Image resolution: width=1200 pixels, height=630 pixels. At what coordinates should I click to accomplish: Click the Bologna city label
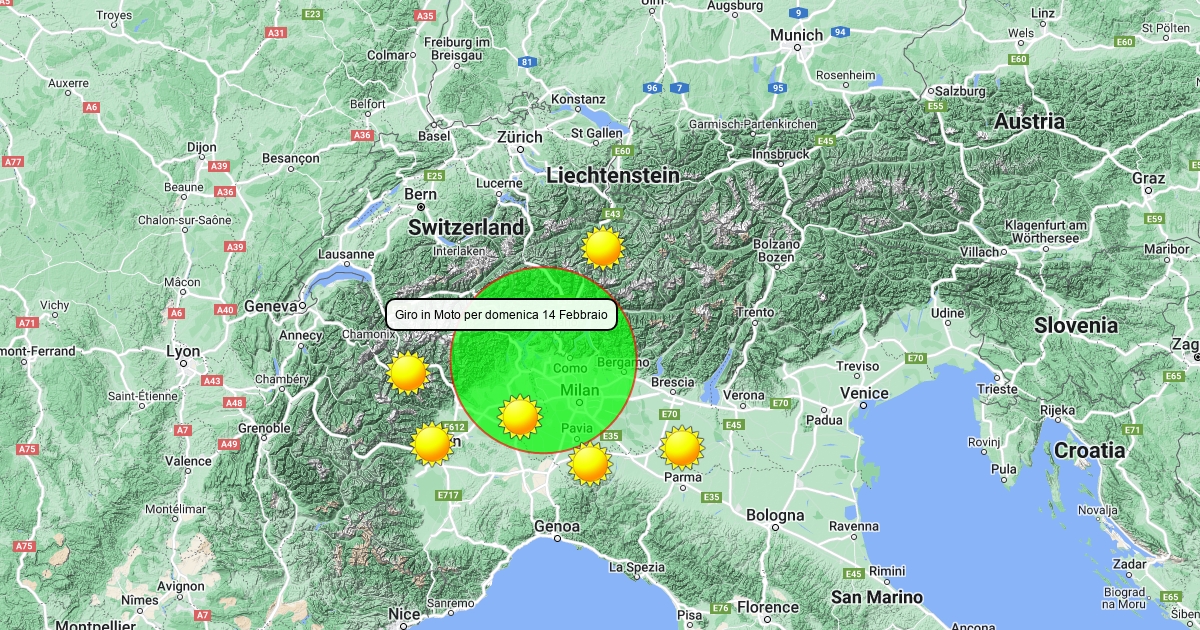pyautogui.click(x=774, y=516)
